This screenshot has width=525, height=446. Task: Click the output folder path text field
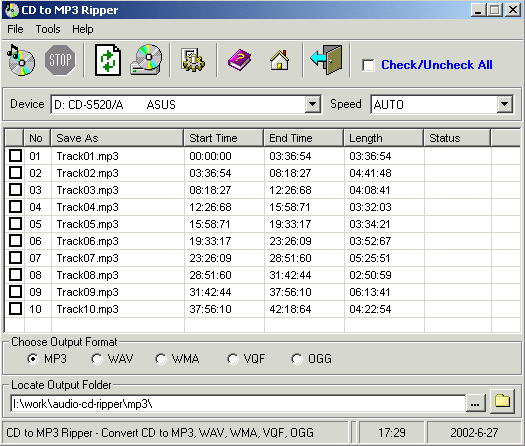click(238, 404)
